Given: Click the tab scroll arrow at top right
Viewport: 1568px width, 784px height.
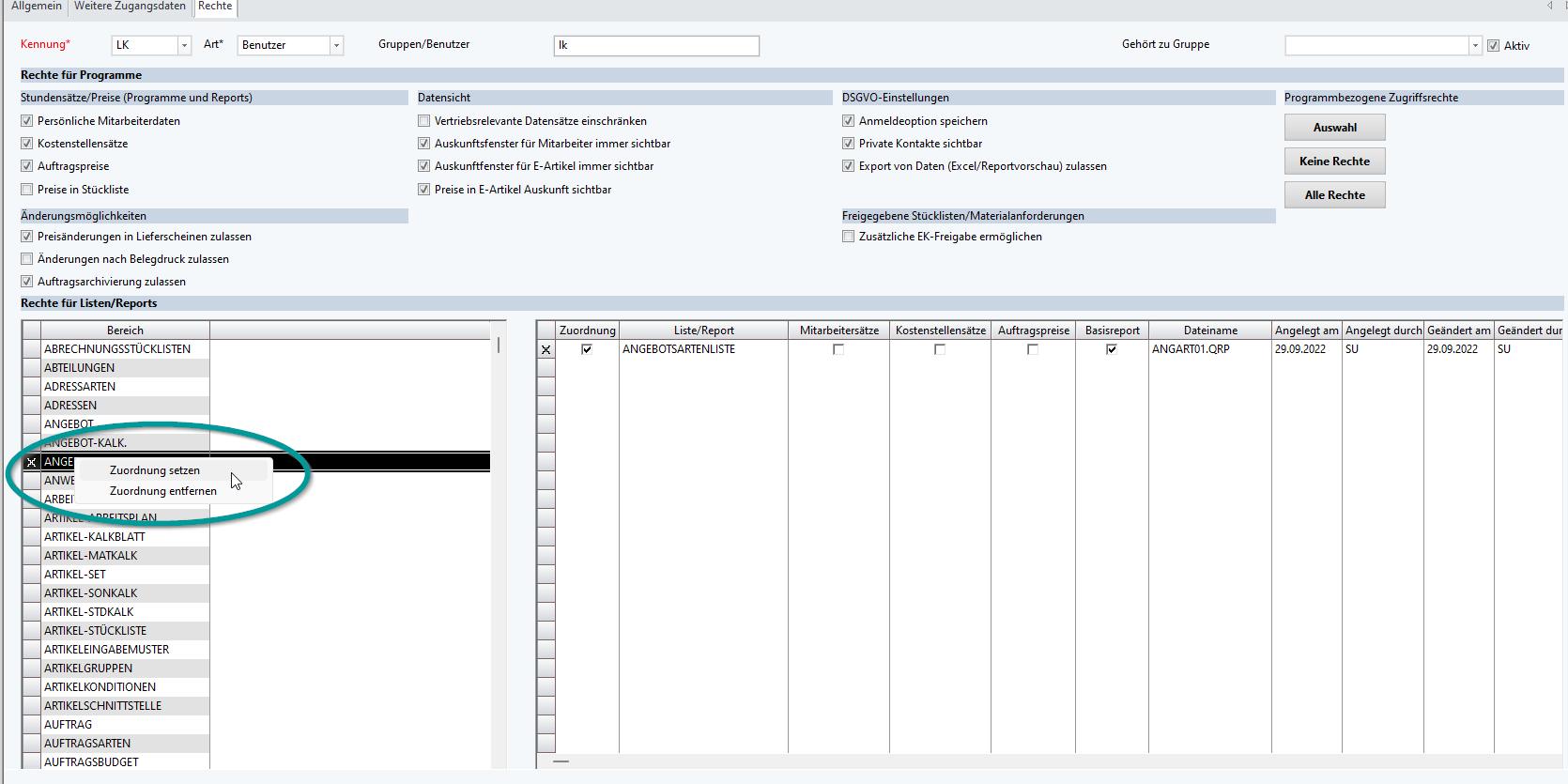Looking at the screenshot, I should [x=1549, y=6].
